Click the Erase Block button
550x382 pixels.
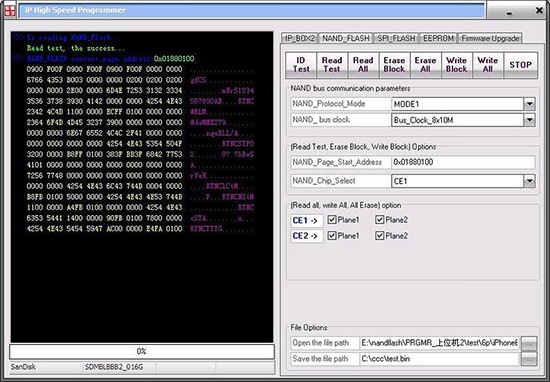pyautogui.click(x=394, y=65)
